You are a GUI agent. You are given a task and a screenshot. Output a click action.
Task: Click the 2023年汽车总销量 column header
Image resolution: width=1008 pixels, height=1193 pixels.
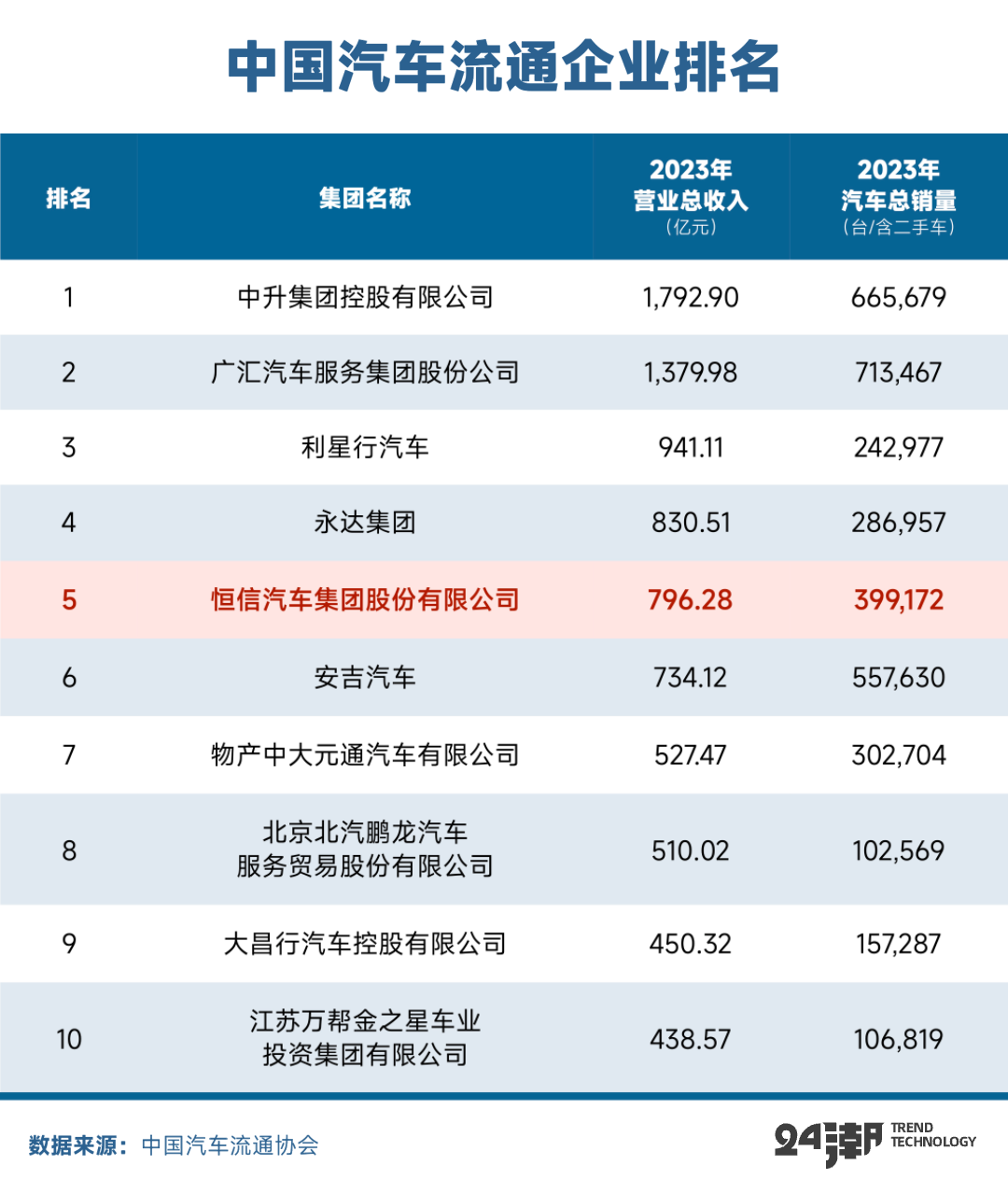[899, 197]
